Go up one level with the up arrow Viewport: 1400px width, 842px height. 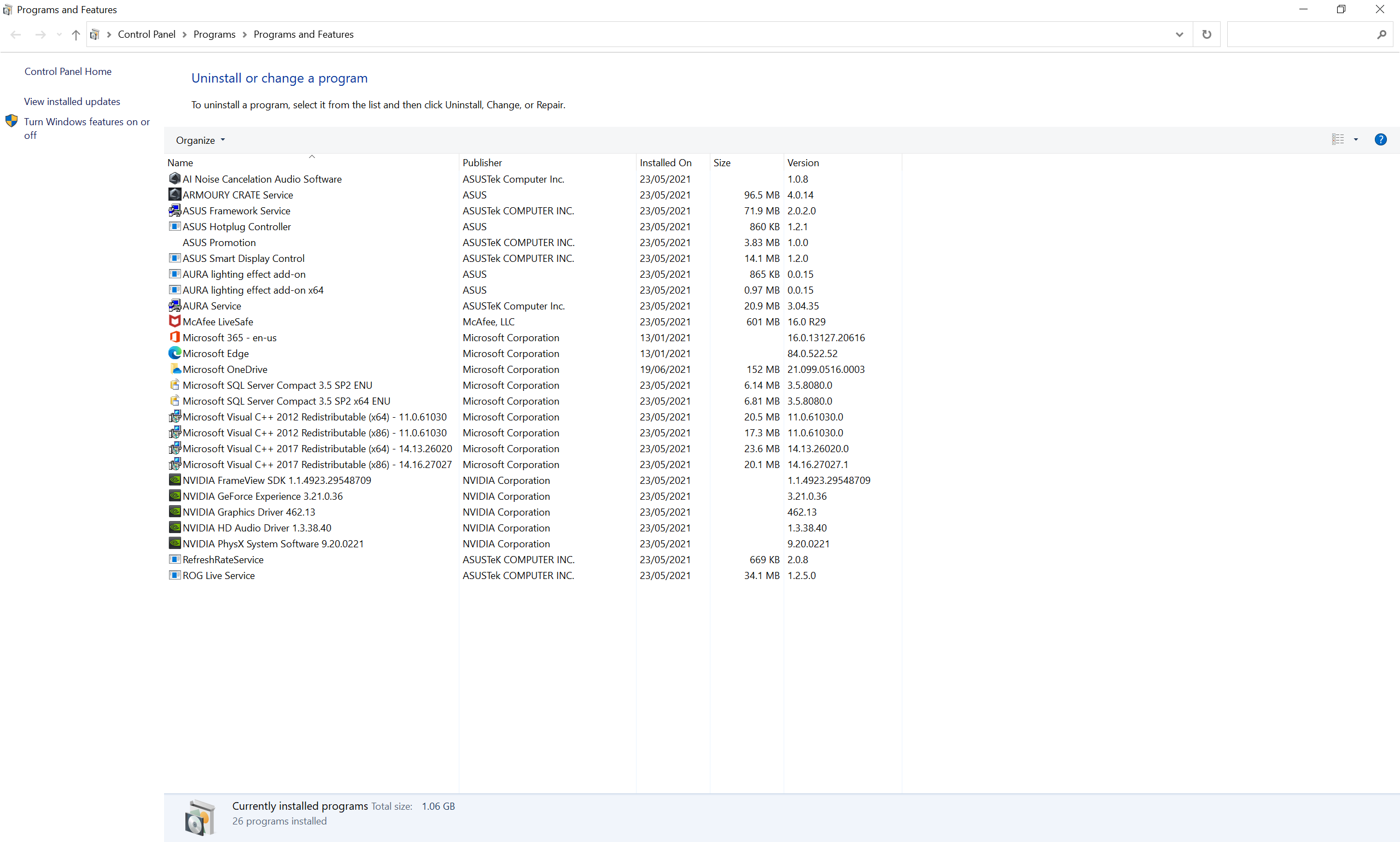coord(75,34)
